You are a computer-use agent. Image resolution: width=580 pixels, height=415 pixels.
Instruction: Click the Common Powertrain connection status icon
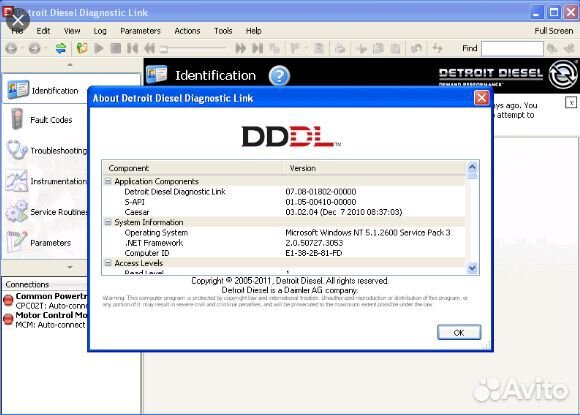(x=8, y=300)
